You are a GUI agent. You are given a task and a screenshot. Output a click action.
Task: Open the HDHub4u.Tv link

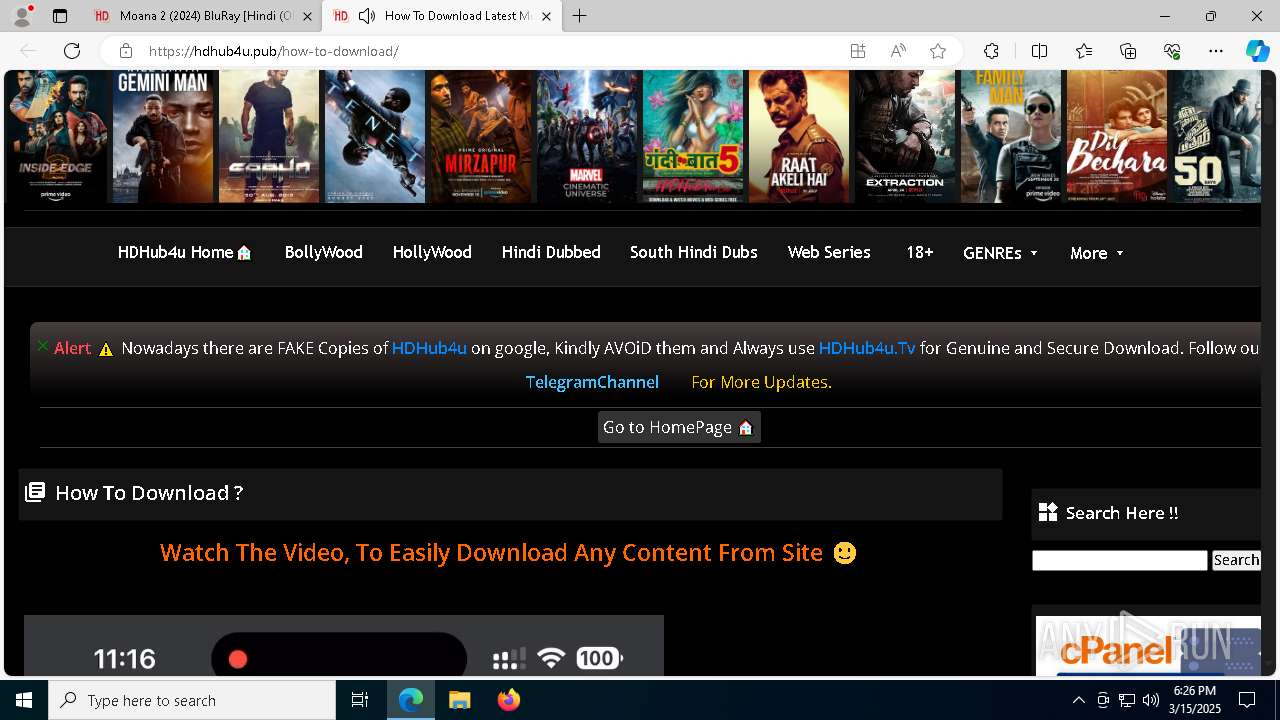click(867, 348)
